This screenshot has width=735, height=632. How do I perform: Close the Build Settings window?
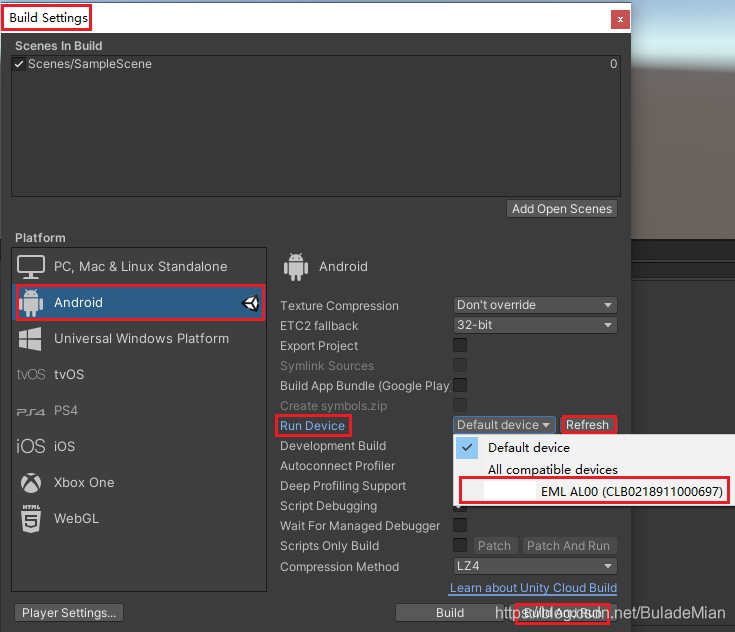click(x=620, y=19)
